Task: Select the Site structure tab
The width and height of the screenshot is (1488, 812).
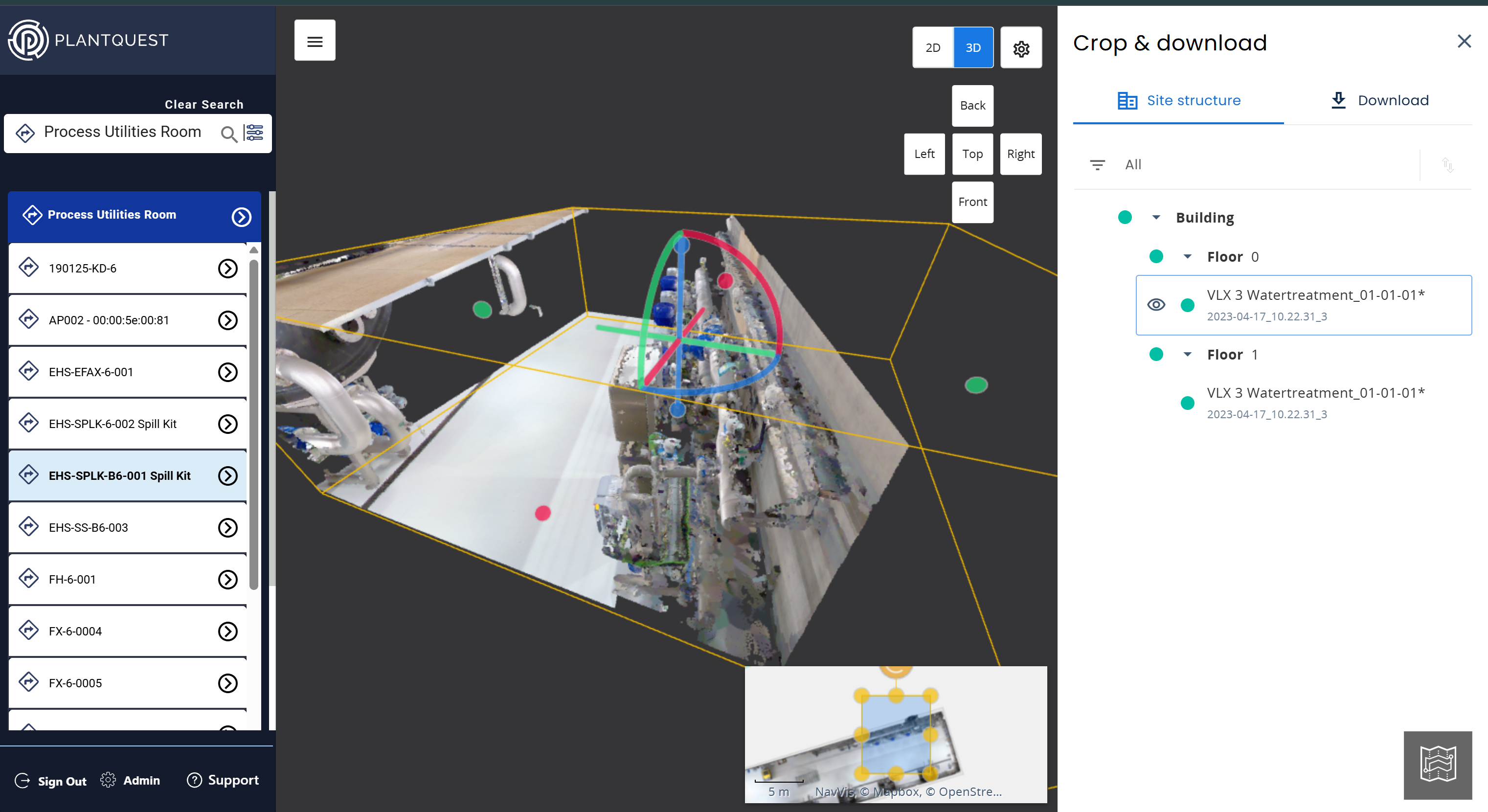Action: coord(1178,100)
